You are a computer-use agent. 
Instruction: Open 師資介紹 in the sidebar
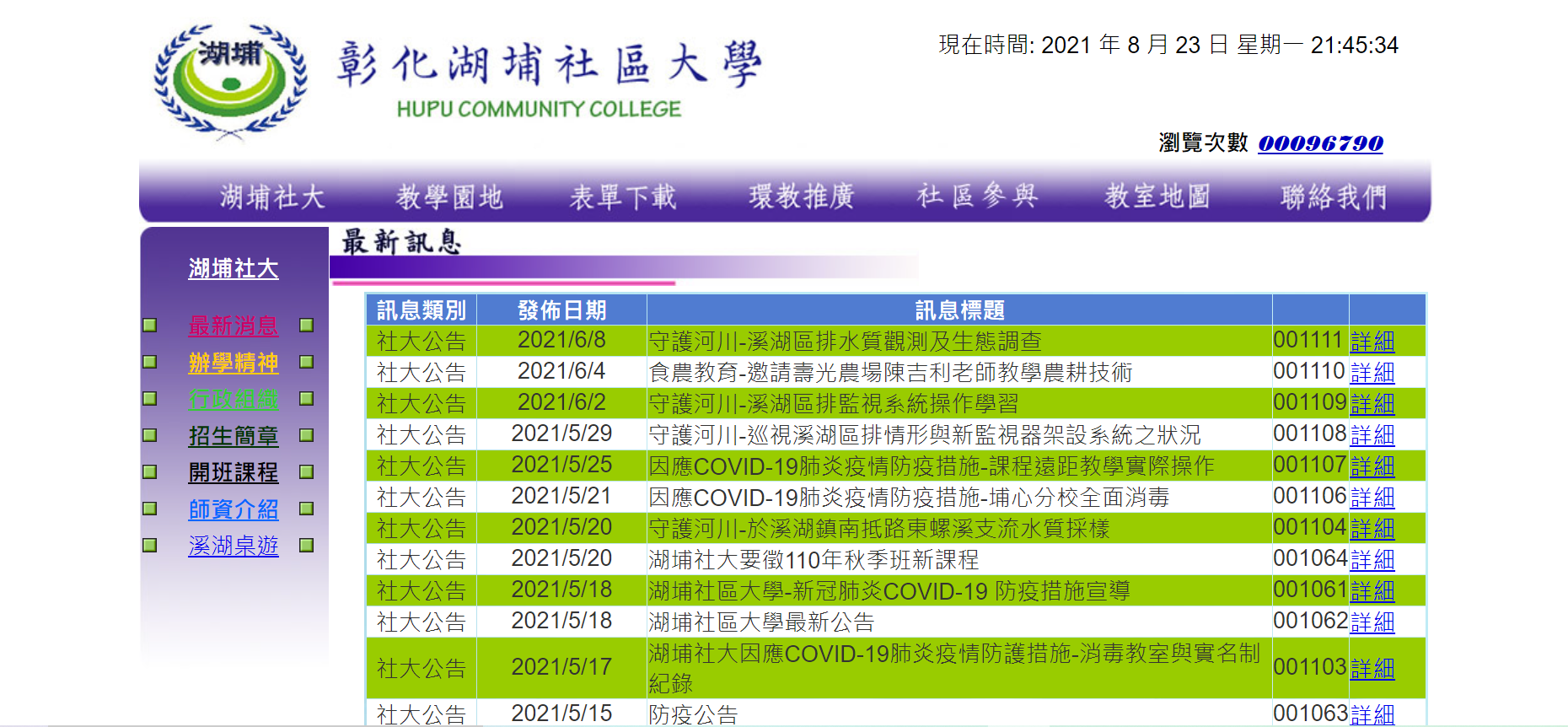[x=233, y=509]
